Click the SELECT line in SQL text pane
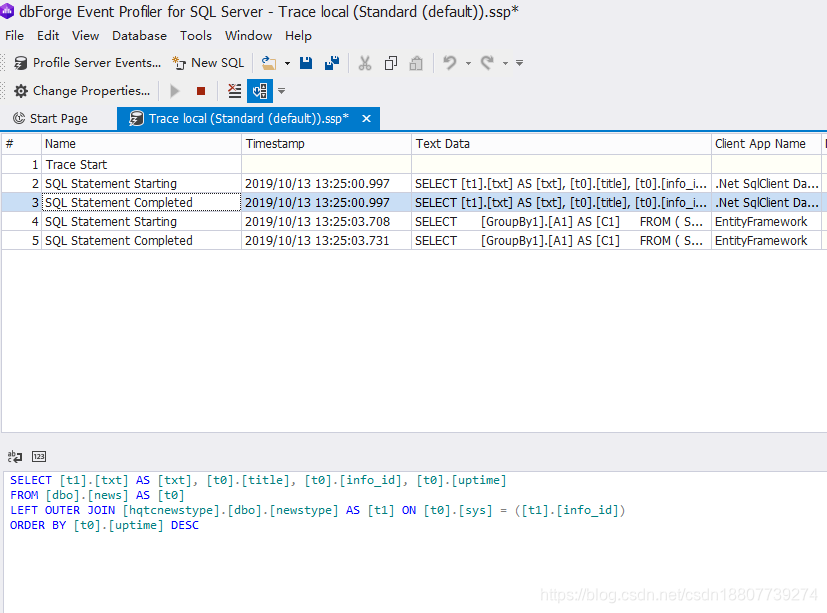The width and height of the screenshot is (827, 613). pos(258,480)
